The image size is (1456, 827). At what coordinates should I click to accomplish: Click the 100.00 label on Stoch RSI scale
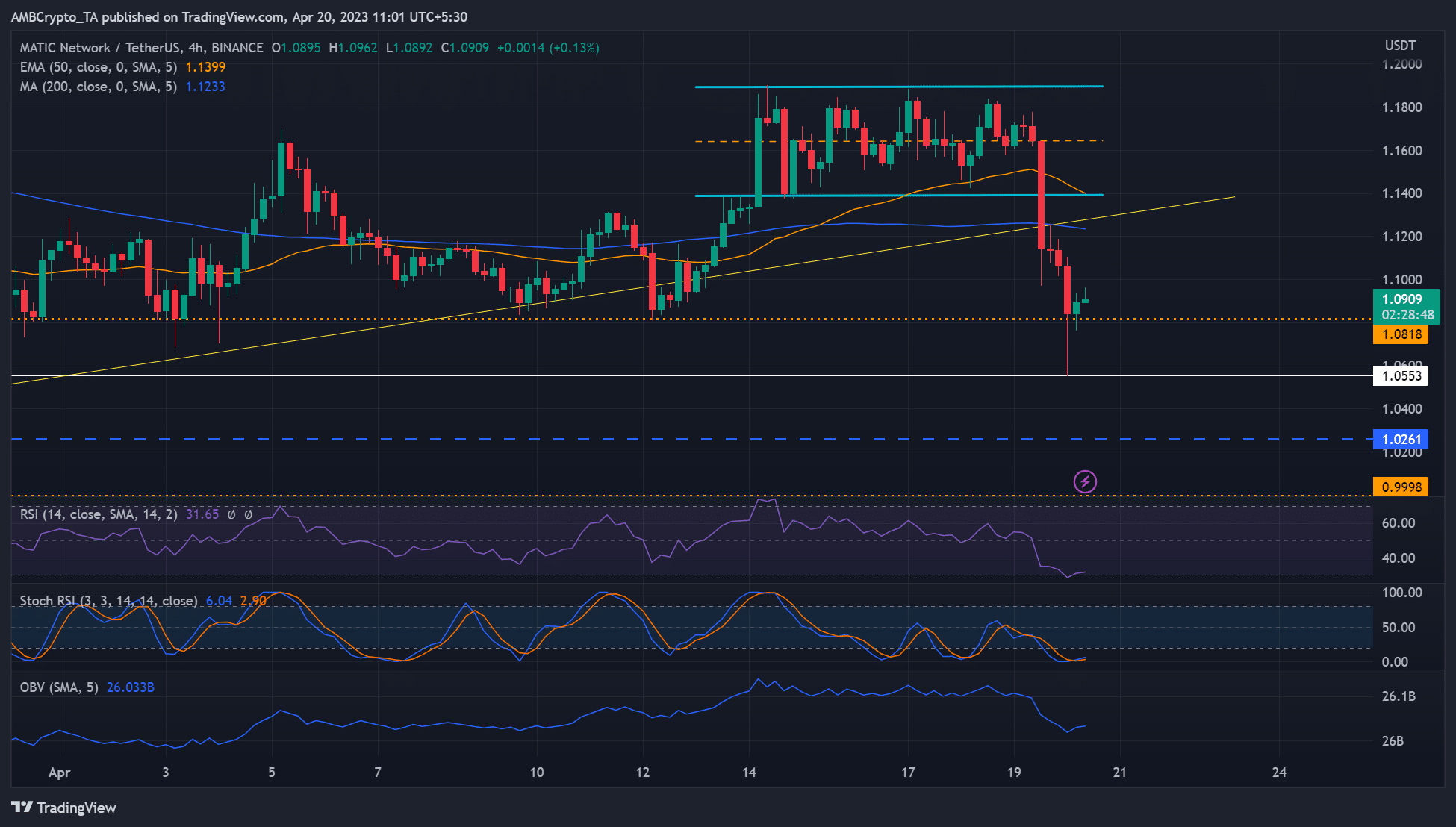(x=1401, y=593)
